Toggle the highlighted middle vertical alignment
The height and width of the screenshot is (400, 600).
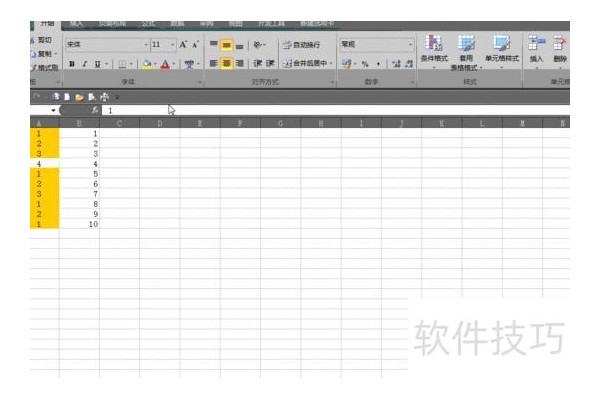tap(227, 45)
